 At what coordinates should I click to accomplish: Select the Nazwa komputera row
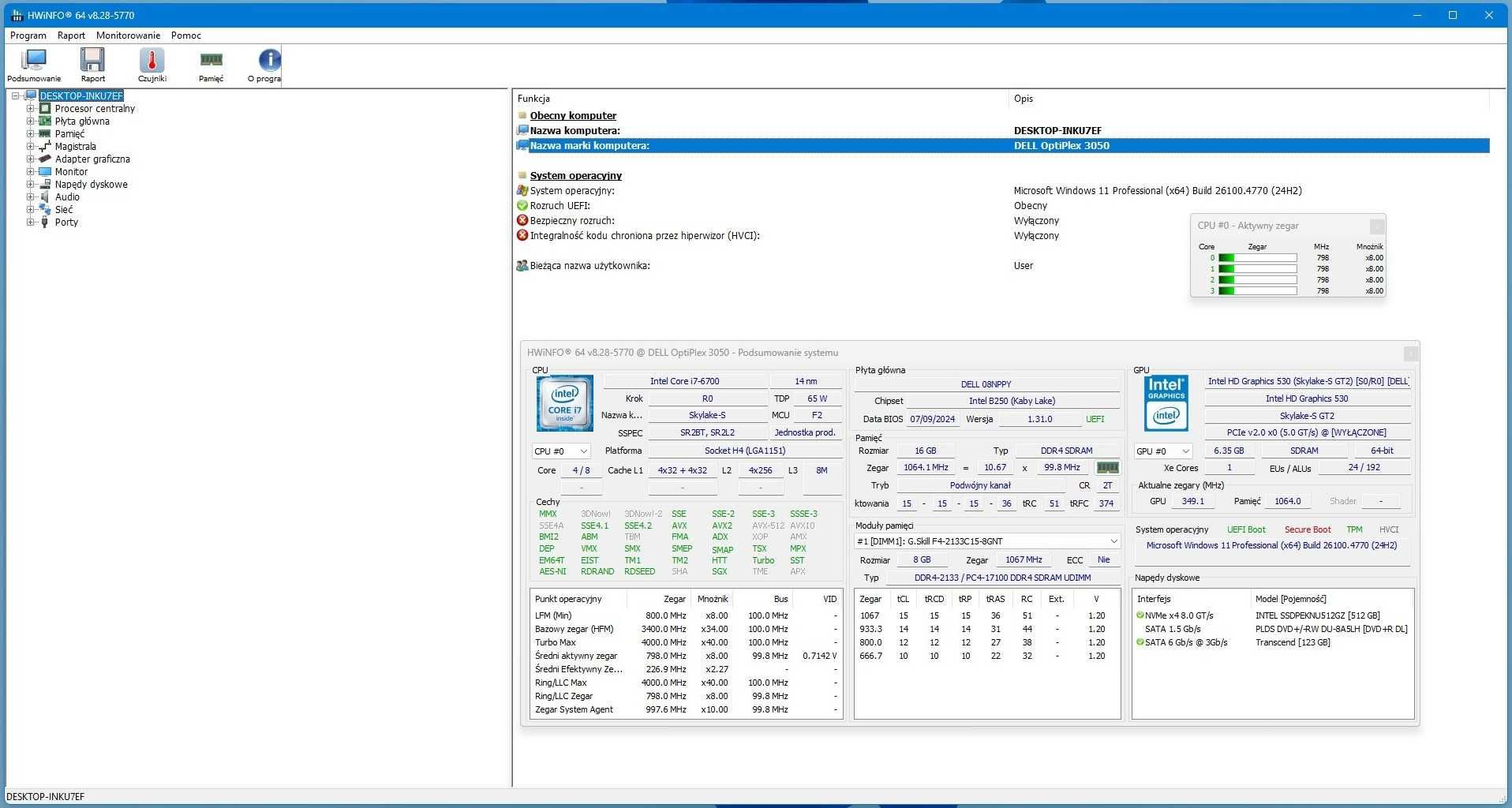pos(1002,131)
